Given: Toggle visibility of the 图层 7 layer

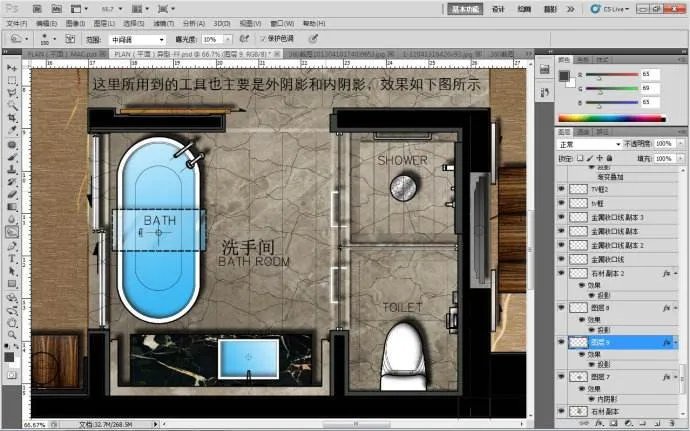Looking at the screenshot, I should click(x=561, y=376).
